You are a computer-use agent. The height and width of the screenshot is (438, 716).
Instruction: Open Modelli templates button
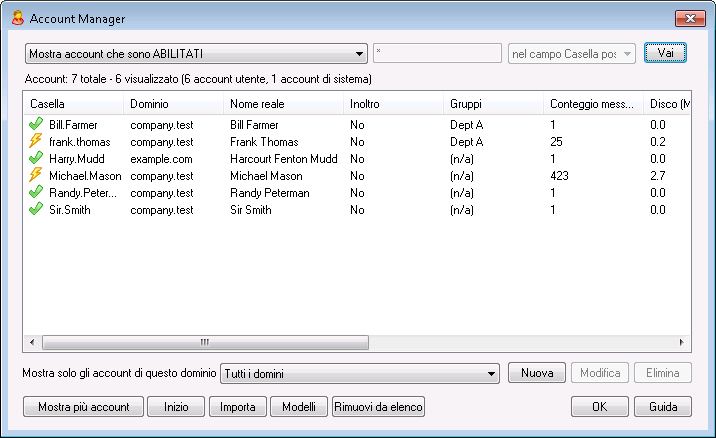pos(299,406)
